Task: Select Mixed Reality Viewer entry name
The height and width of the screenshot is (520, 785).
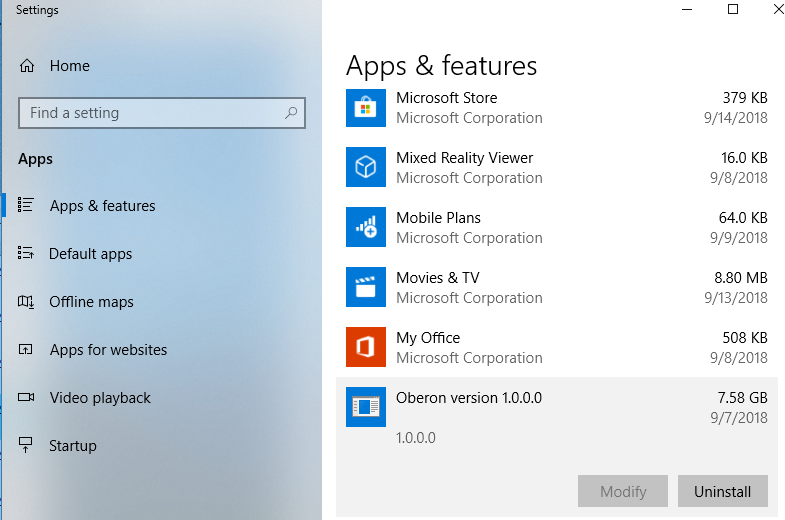Action: (465, 158)
